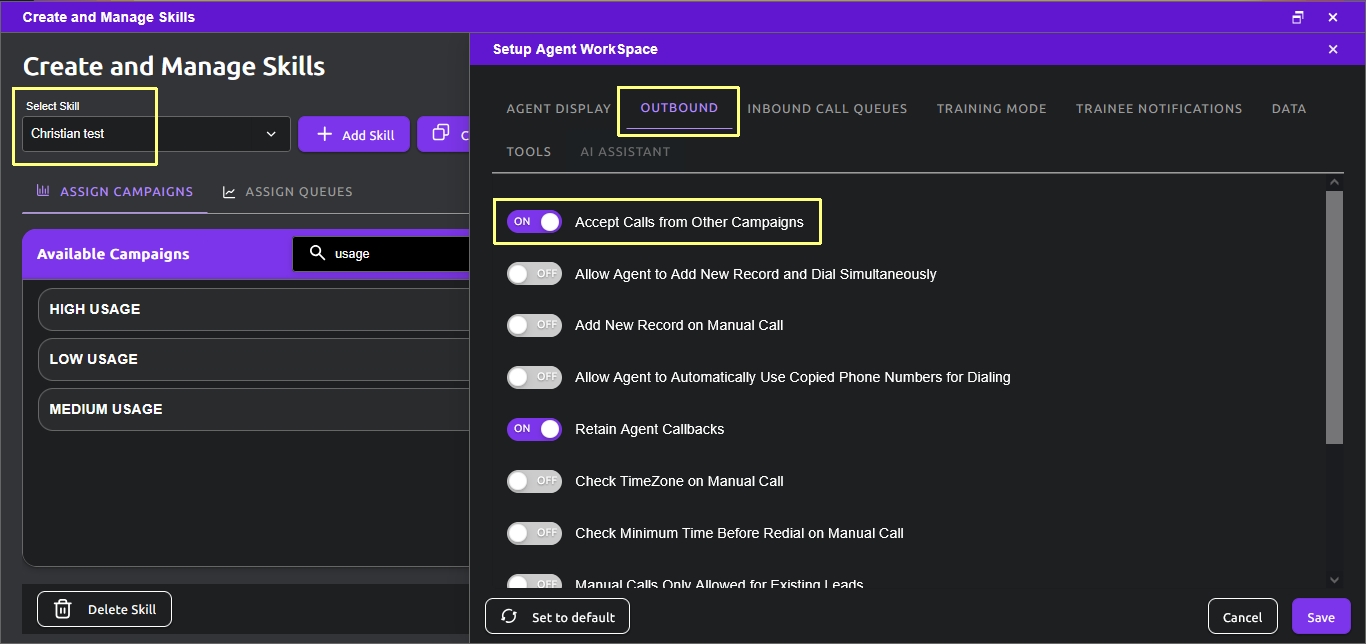Click the refresh icon on Set to default
This screenshot has width=1366, height=644.
click(509, 616)
